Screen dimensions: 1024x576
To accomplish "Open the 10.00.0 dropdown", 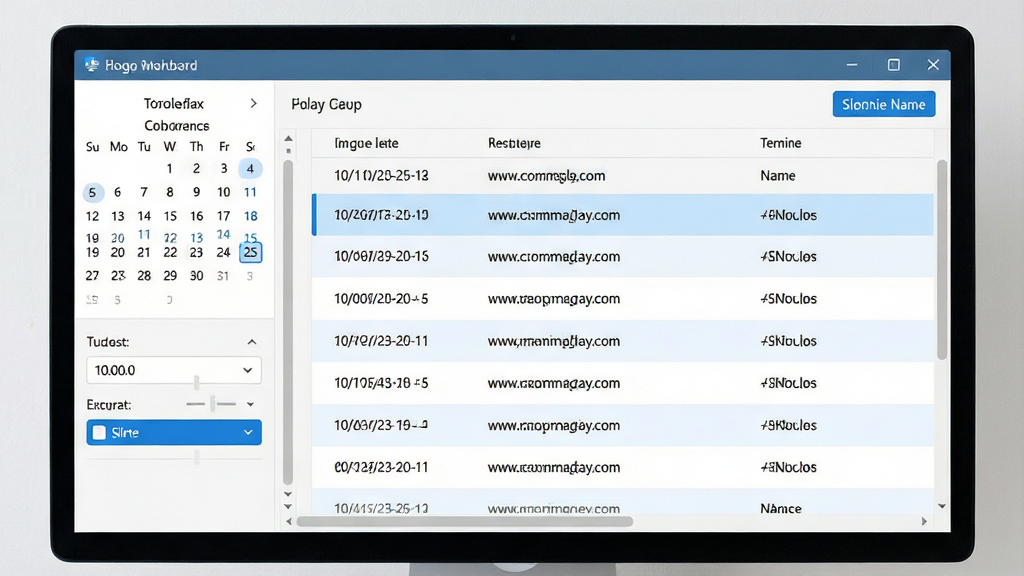I will click(x=174, y=370).
